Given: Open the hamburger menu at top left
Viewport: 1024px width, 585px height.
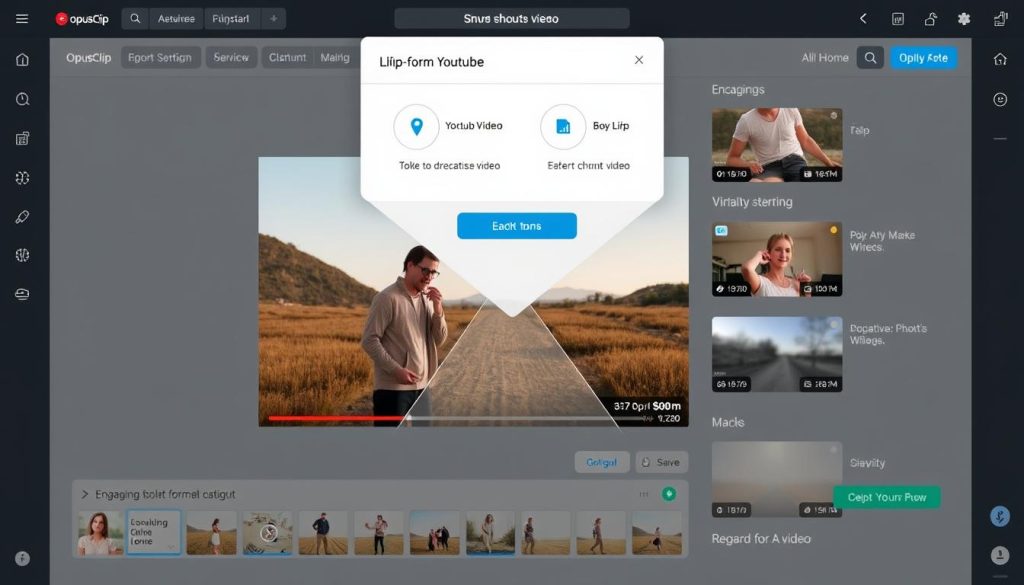Looking at the screenshot, I should [22, 17].
